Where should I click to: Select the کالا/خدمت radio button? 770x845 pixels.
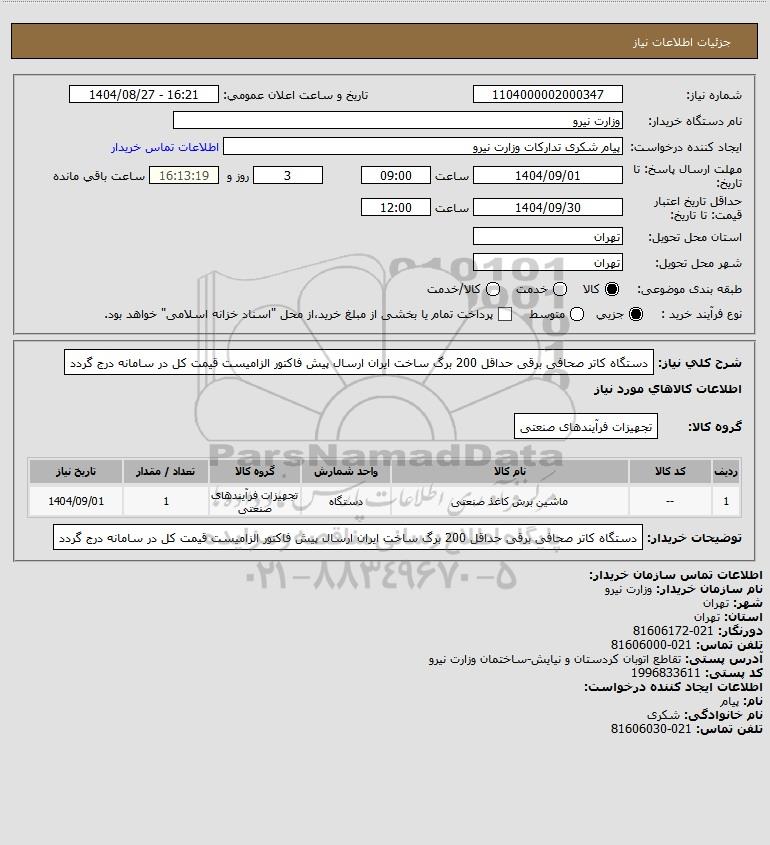click(492, 289)
